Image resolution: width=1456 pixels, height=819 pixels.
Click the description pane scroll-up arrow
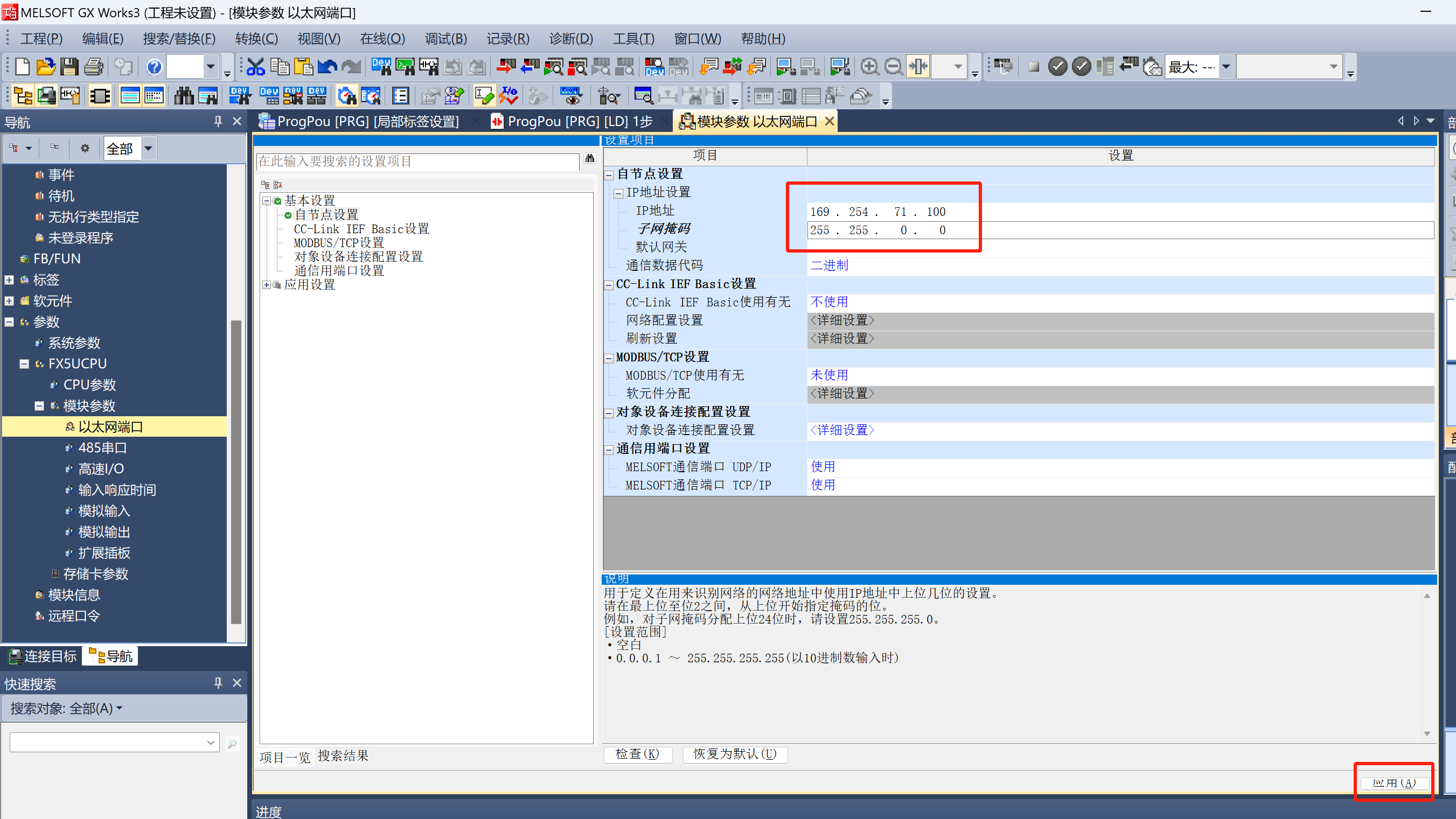1426,596
